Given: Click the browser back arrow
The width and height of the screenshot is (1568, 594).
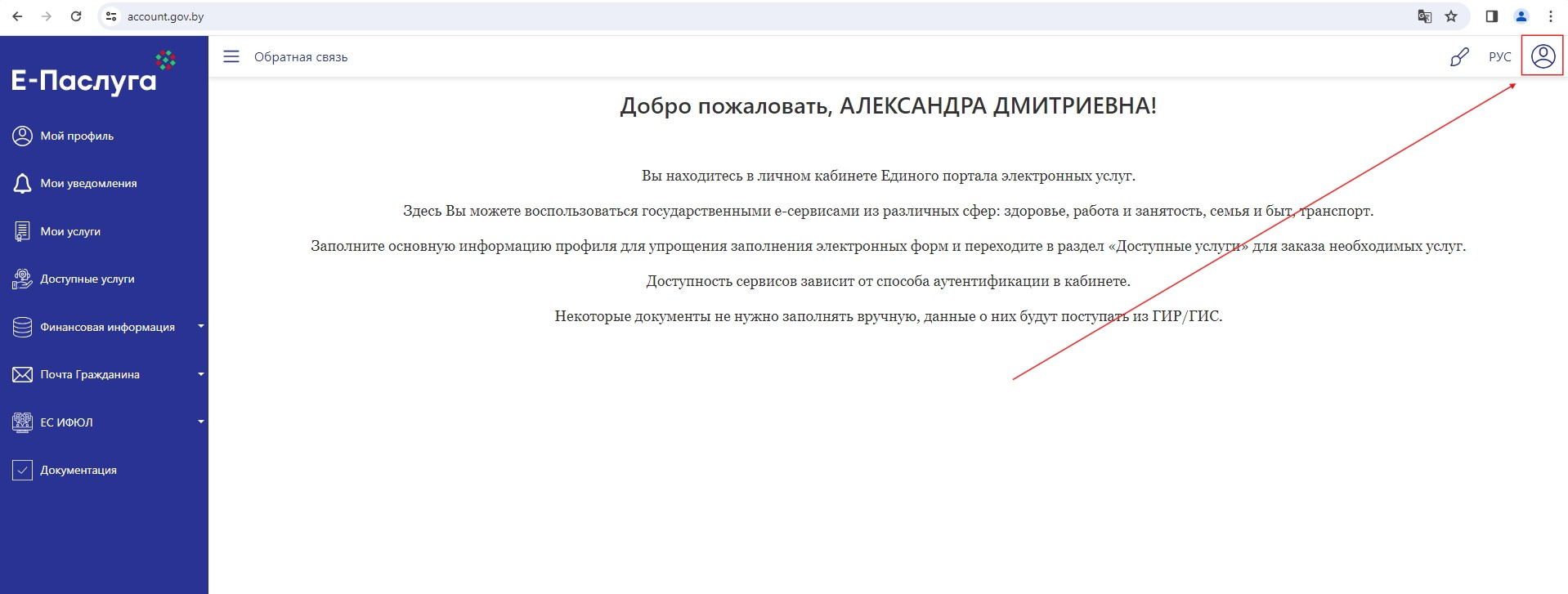Looking at the screenshot, I should [x=17, y=16].
